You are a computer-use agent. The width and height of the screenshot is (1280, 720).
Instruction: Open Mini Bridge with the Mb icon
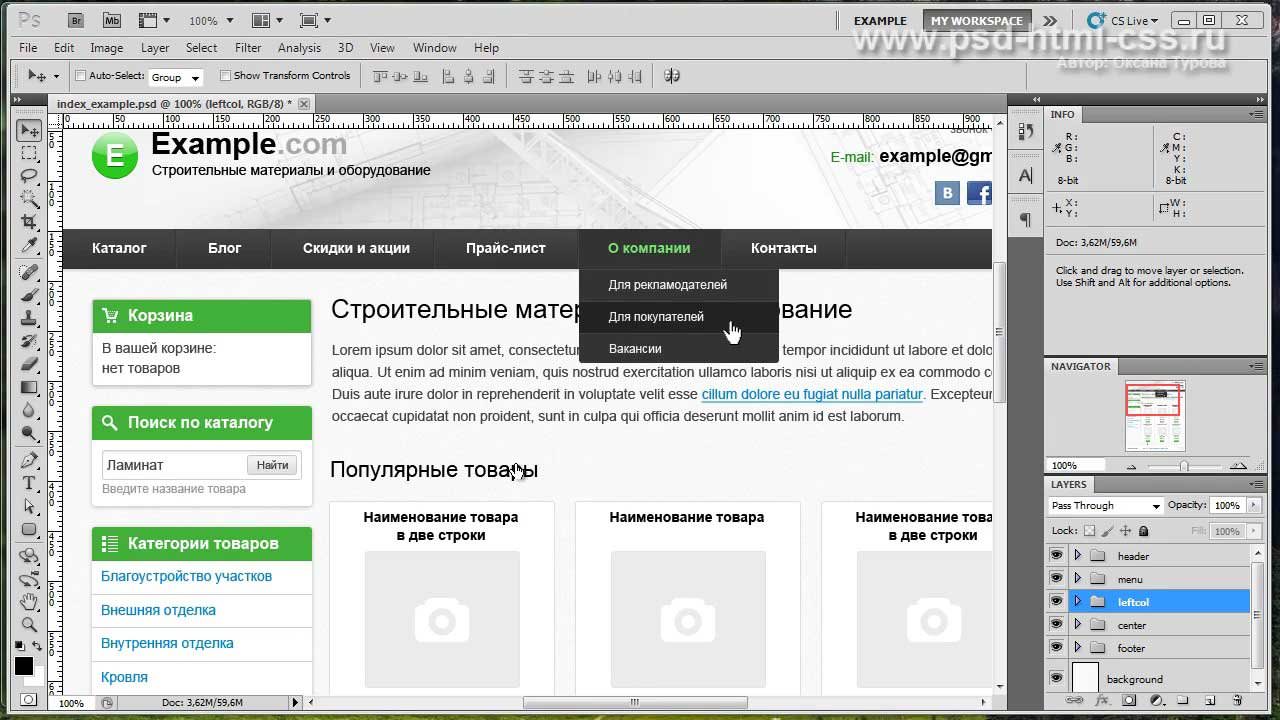(112, 20)
